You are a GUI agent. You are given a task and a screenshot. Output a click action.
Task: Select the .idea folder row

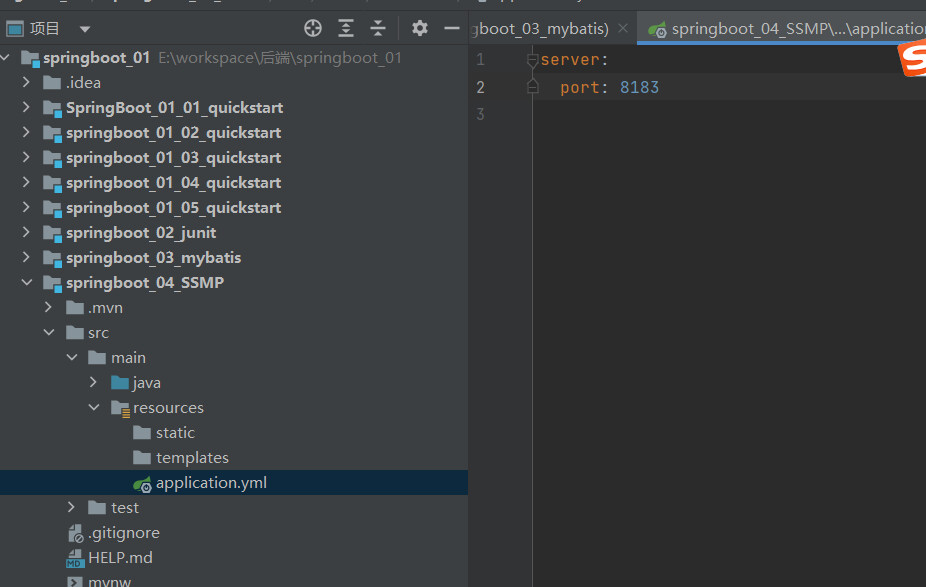coord(83,83)
